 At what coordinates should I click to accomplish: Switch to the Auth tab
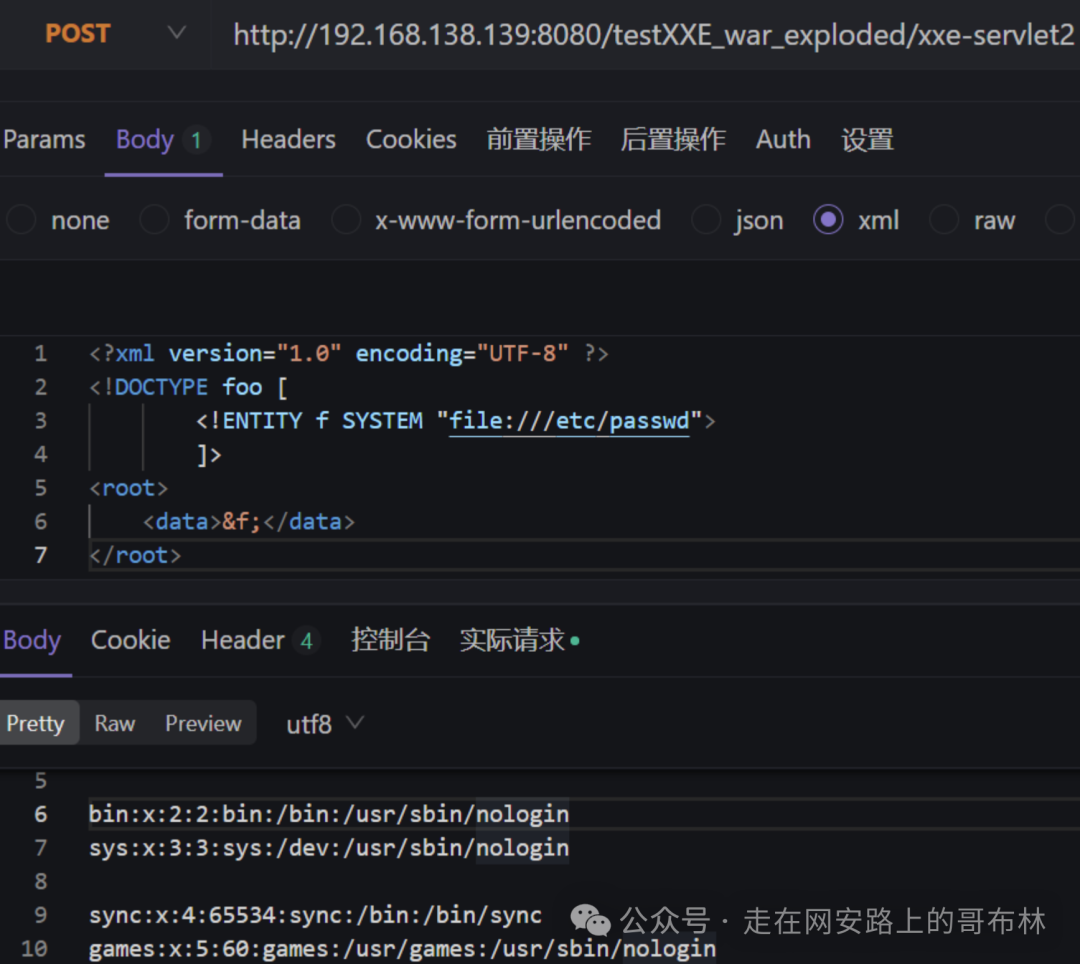click(783, 140)
